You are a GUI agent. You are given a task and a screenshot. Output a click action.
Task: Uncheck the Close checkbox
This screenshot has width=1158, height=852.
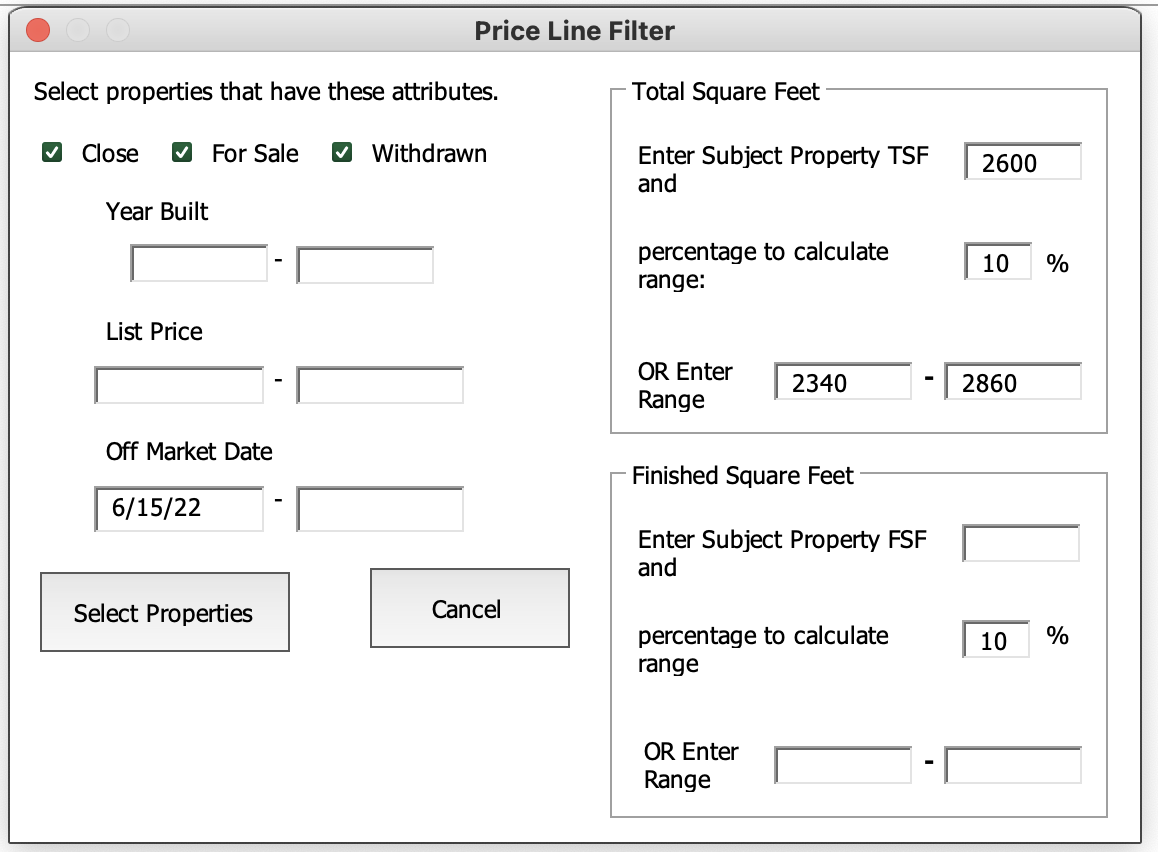[x=52, y=153]
